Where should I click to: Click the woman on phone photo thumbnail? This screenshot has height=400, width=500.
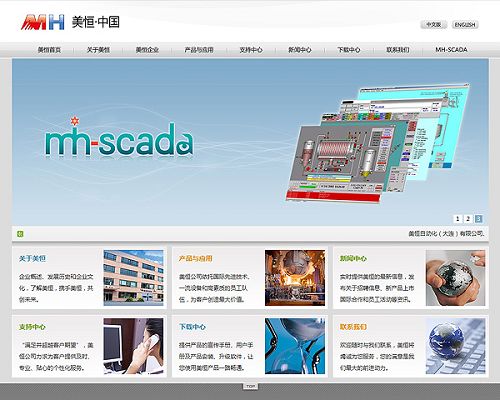tap(133, 346)
